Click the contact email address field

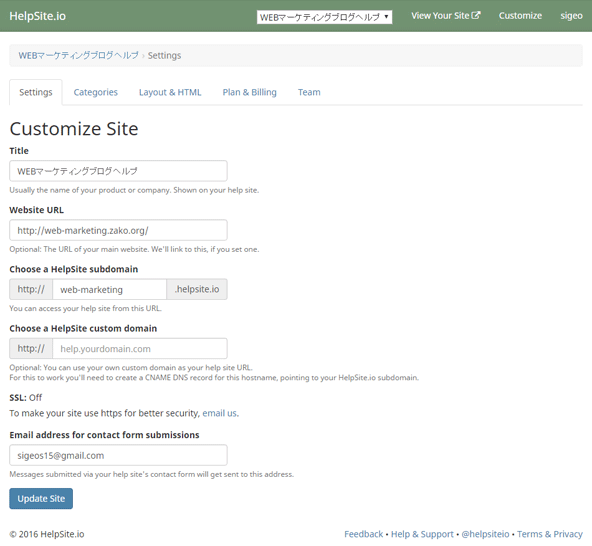point(118,455)
